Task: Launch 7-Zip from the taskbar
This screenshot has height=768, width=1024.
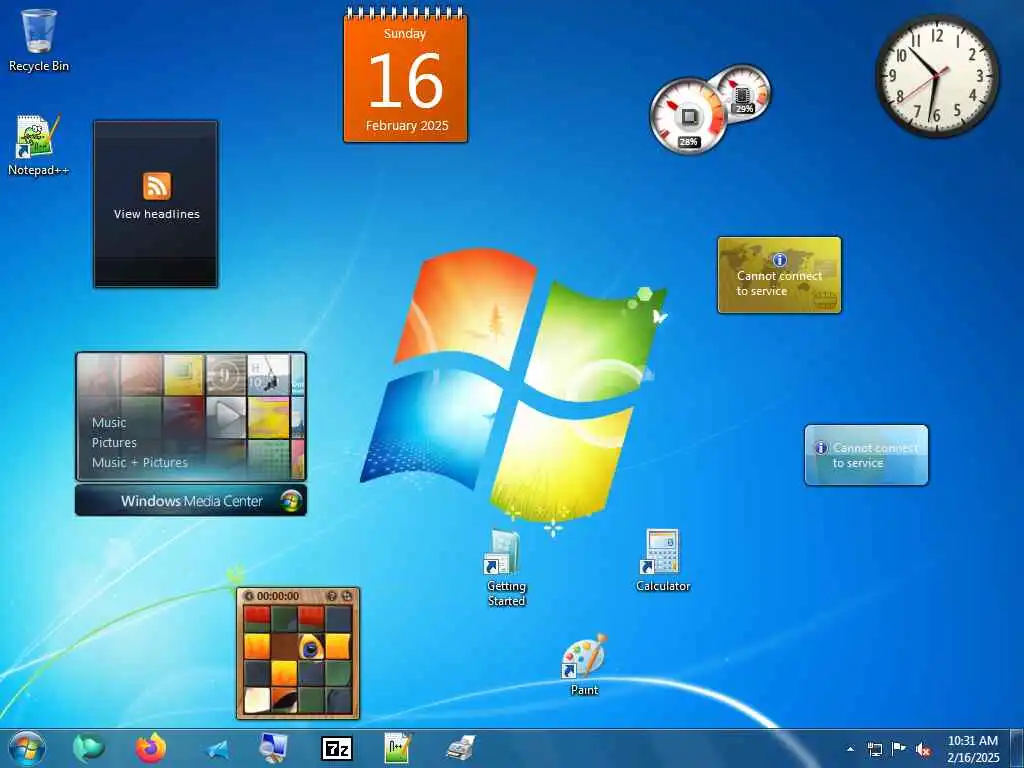Action: pos(337,749)
